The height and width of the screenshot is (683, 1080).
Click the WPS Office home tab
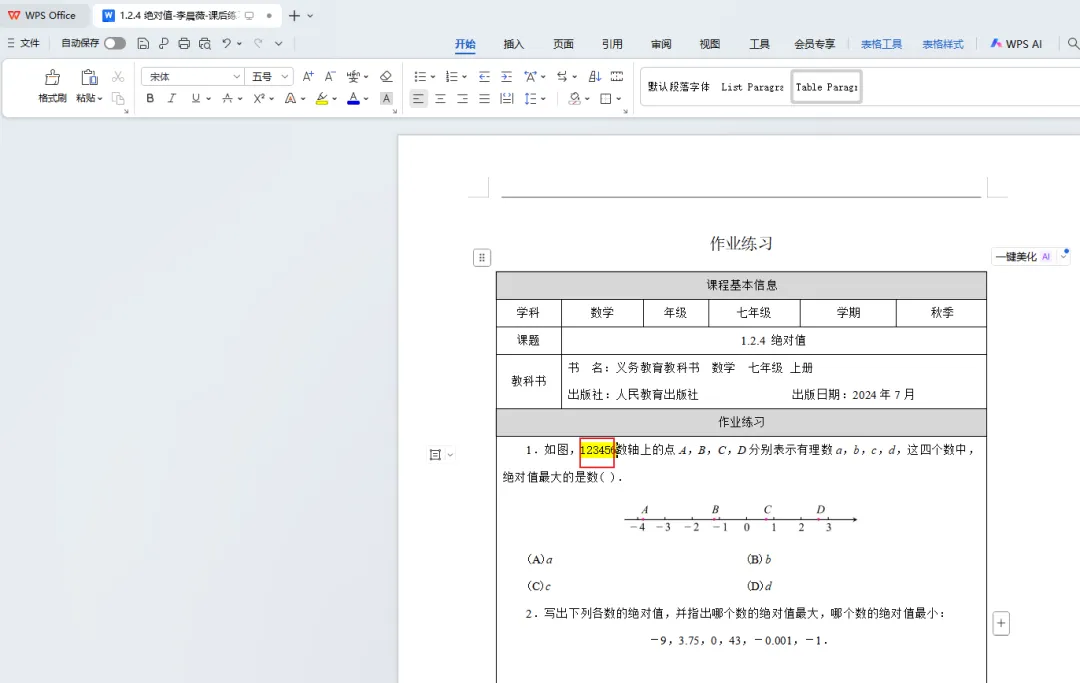point(42,15)
